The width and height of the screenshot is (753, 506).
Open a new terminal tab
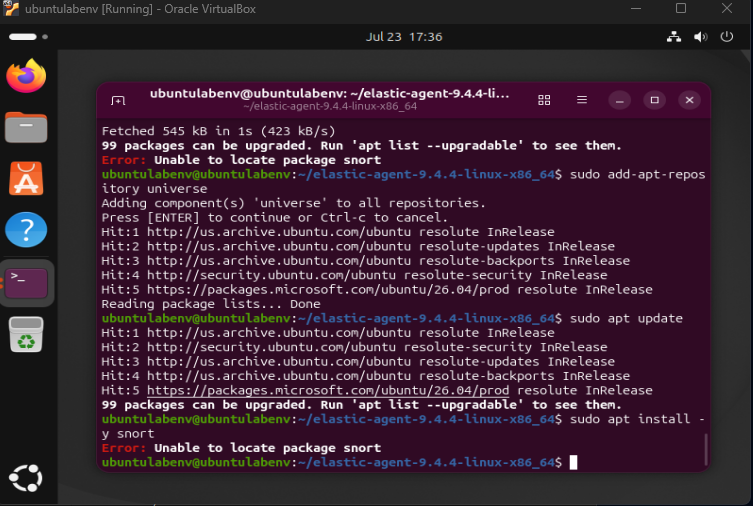click(x=118, y=100)
